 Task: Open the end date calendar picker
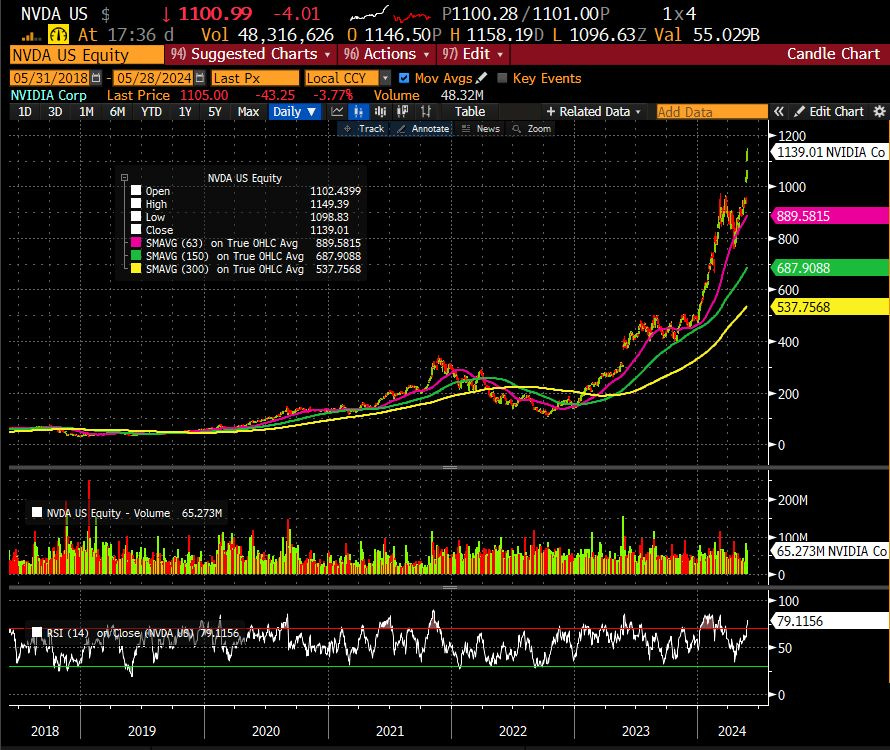tap(199, 78)
